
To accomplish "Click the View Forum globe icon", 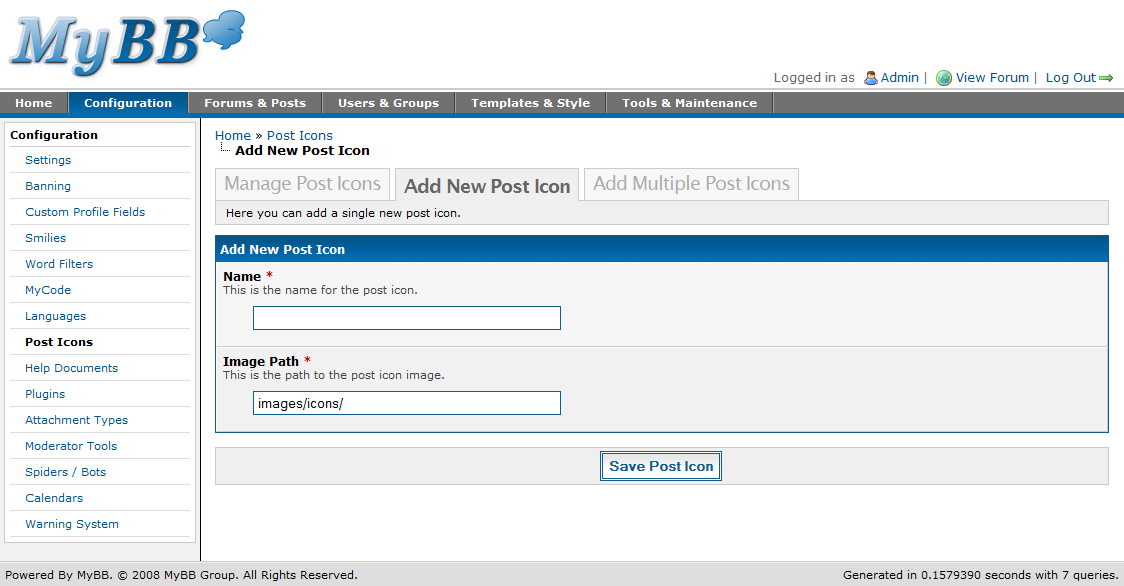I will (x=943, y=78).
